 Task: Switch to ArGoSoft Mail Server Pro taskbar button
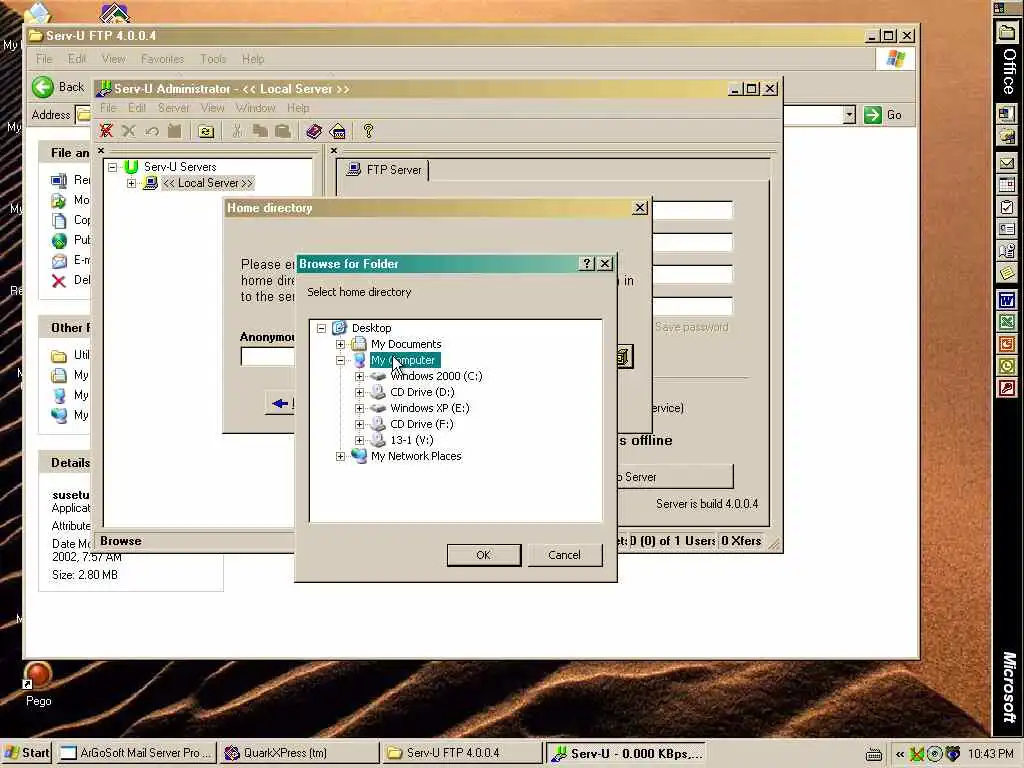coord(137,753)
